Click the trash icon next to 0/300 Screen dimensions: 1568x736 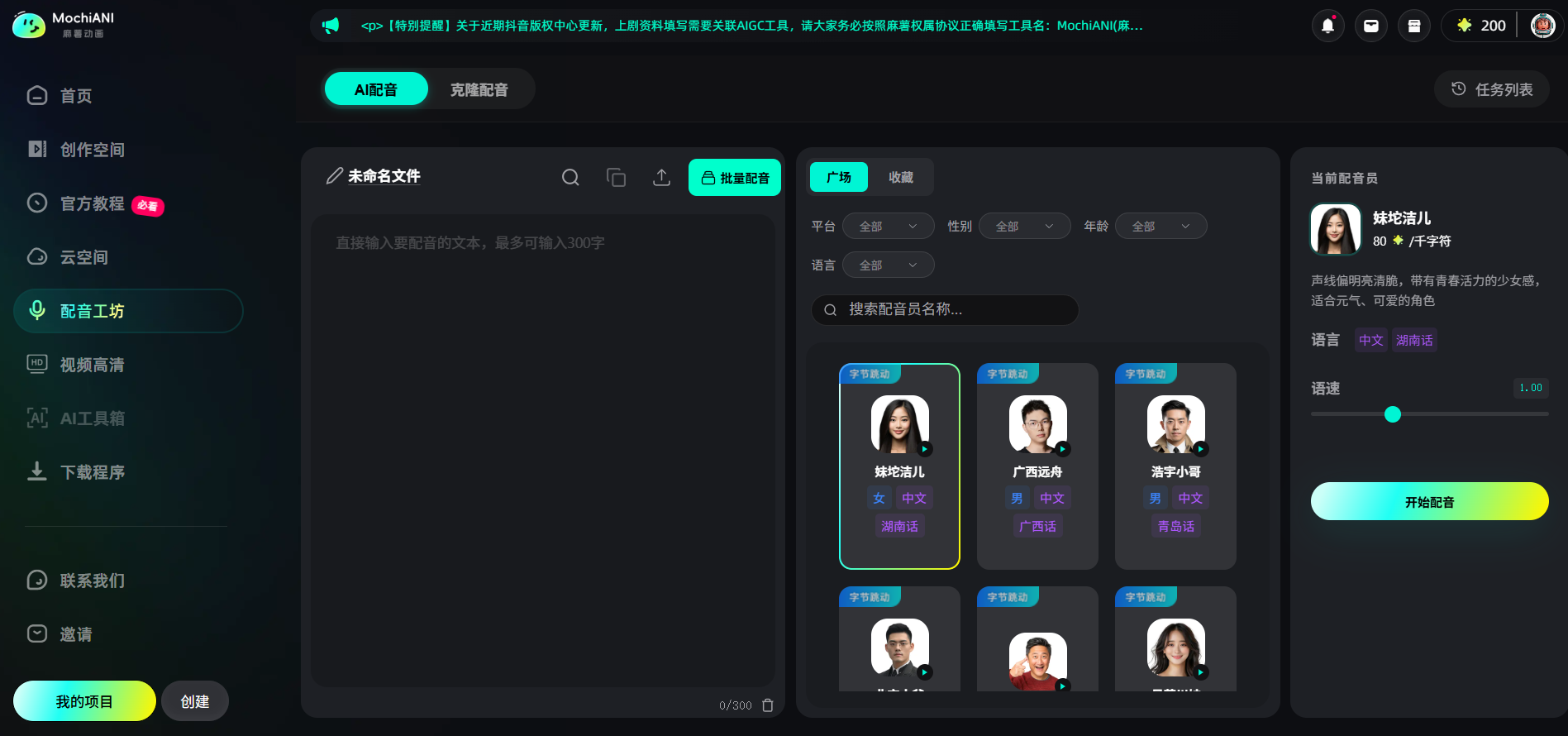click(768, 705)
